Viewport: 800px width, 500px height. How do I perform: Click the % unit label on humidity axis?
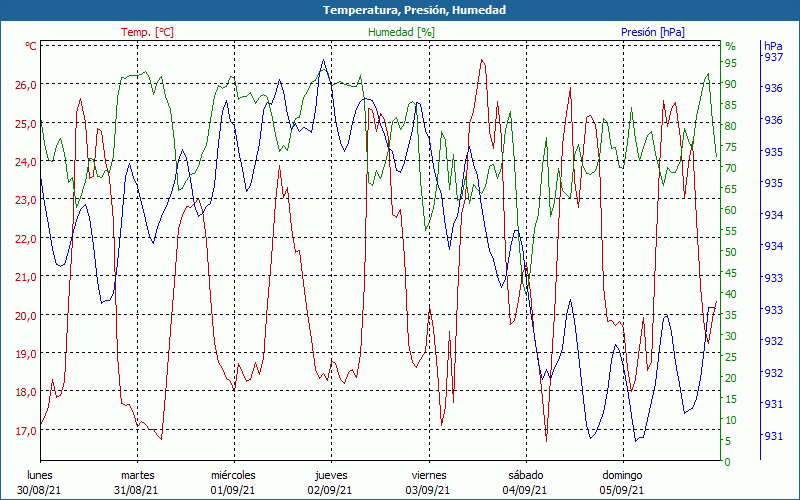coord(731,46)
